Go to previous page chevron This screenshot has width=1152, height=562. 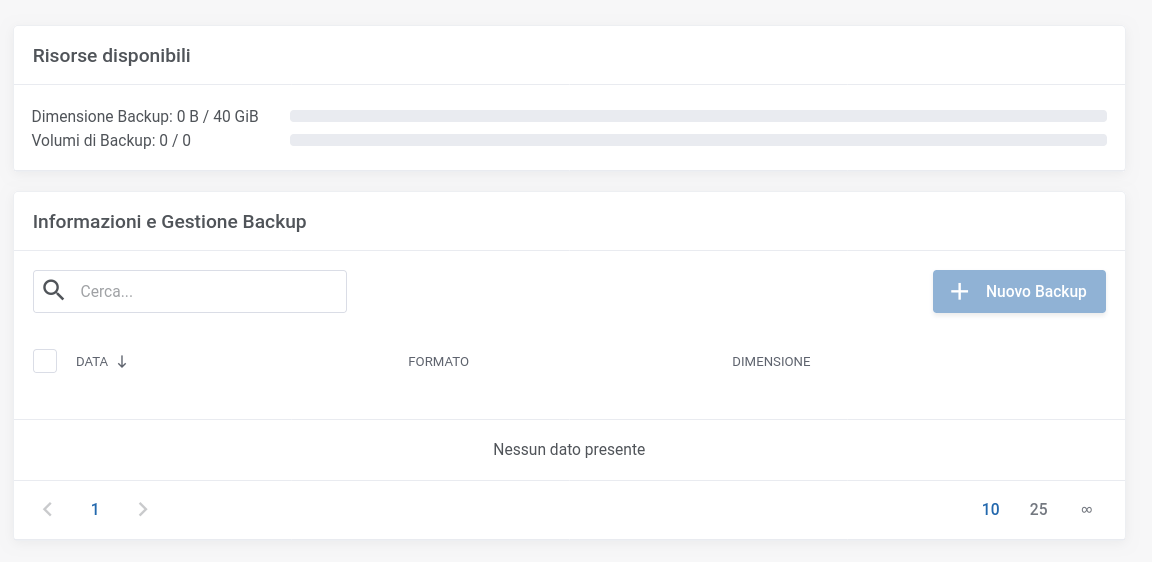[48, 509]
